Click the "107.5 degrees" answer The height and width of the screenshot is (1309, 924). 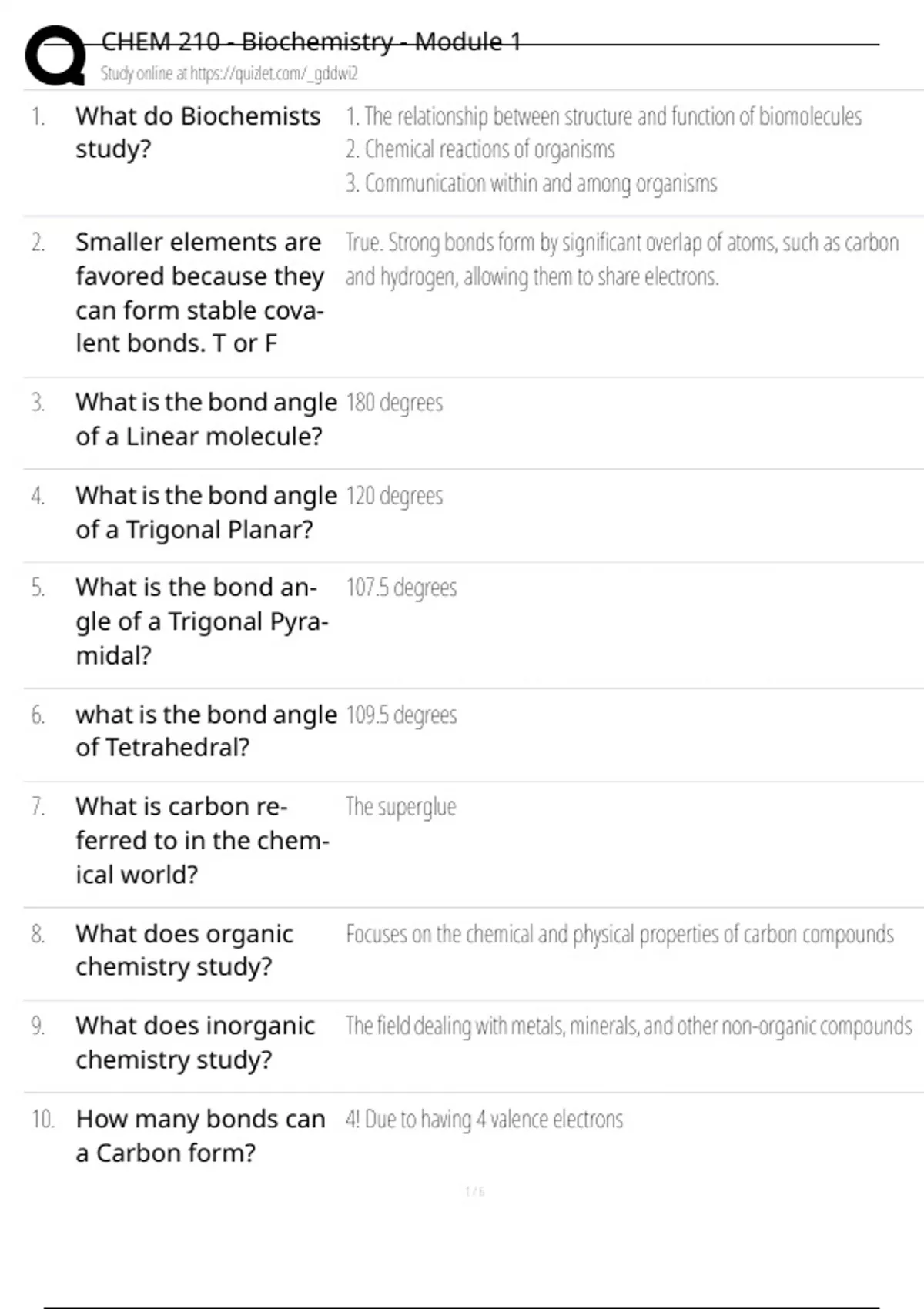(x=401, y=588)
